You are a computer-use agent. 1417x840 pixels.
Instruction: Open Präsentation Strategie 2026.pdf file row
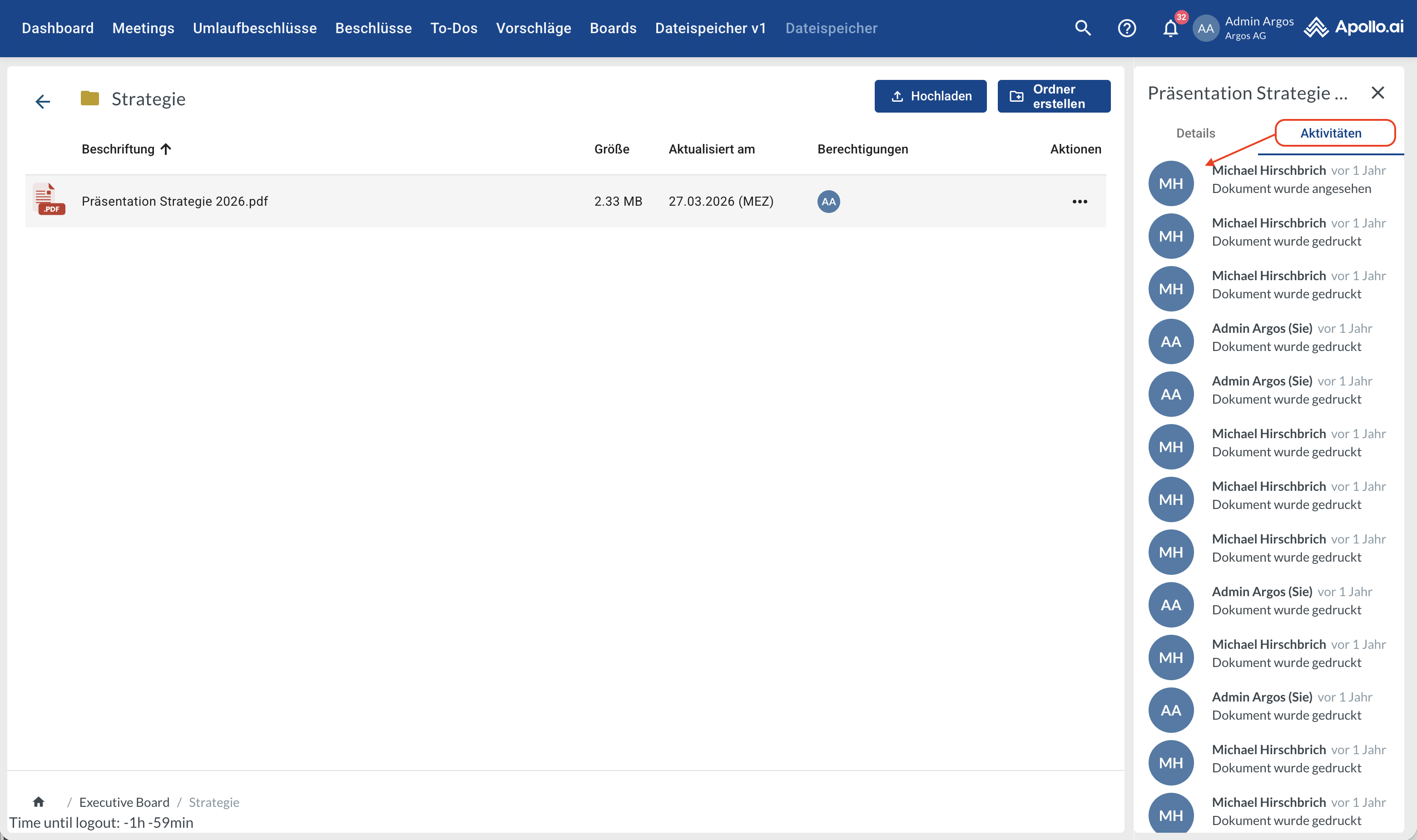(x=174, y=202)
